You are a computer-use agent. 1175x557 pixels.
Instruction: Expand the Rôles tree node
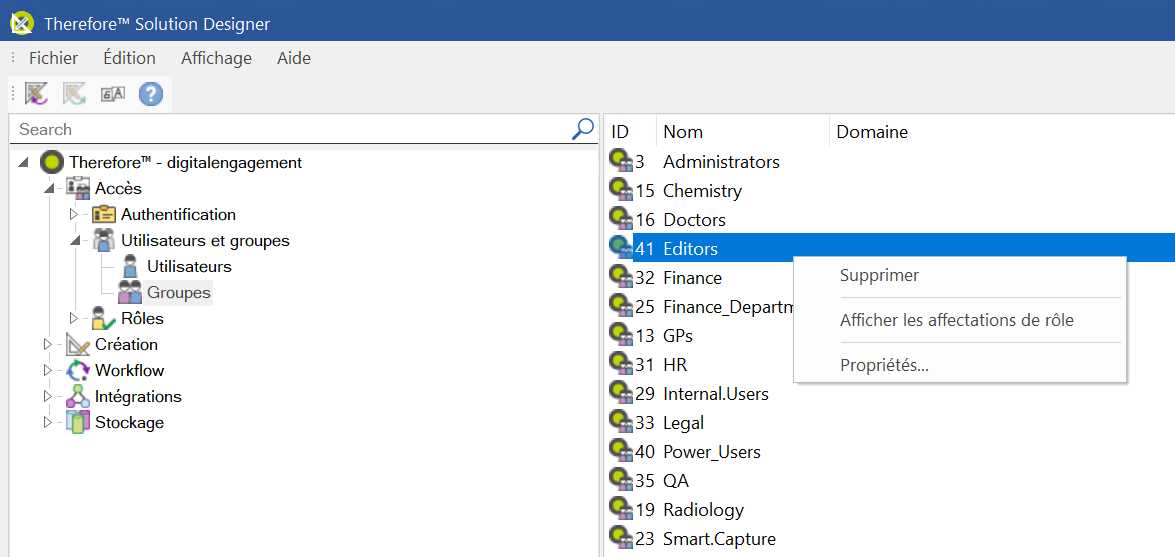tap(73, 319)
